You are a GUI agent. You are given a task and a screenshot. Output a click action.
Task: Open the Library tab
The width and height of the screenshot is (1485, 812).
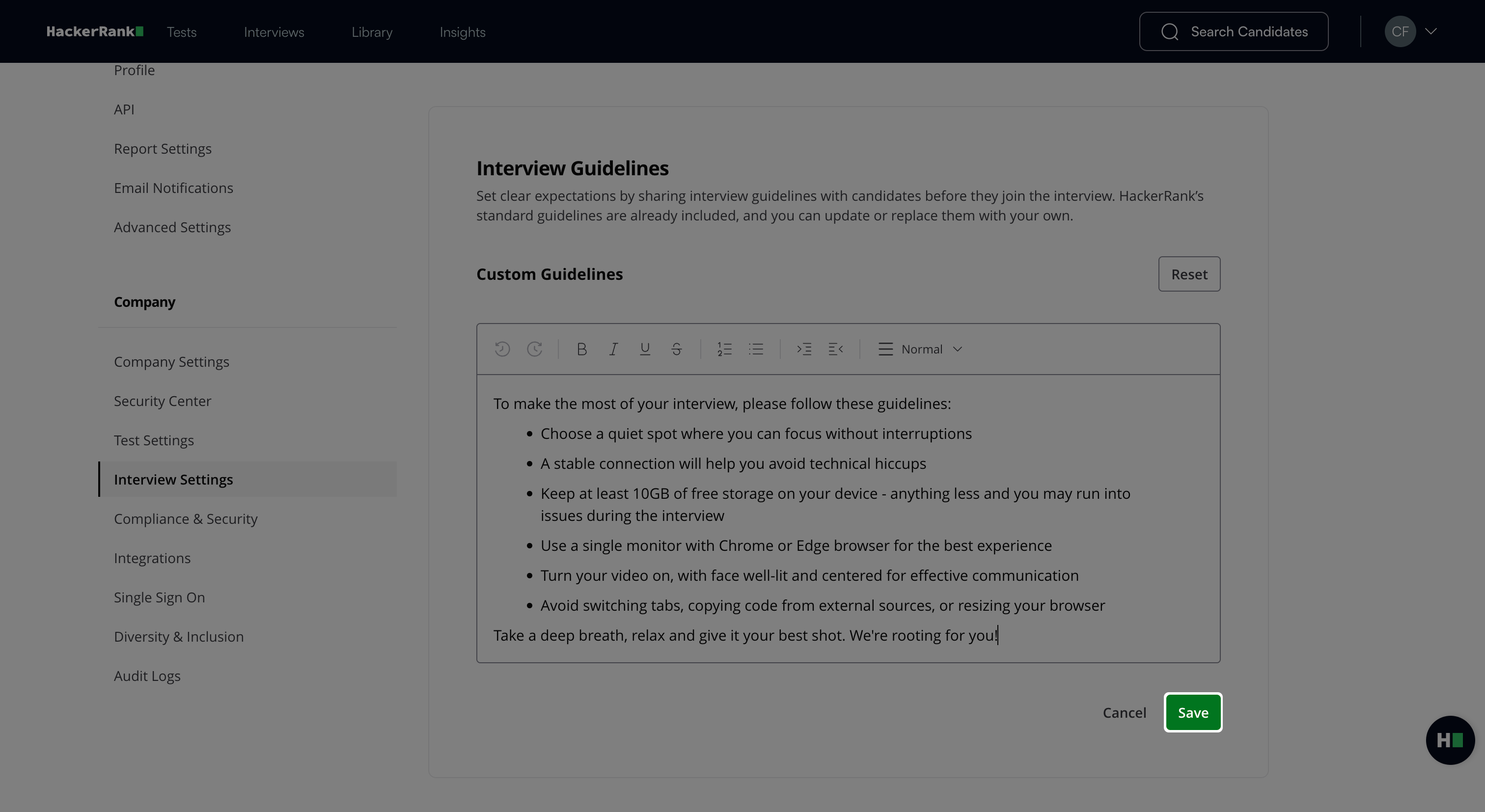coord(372,32)
